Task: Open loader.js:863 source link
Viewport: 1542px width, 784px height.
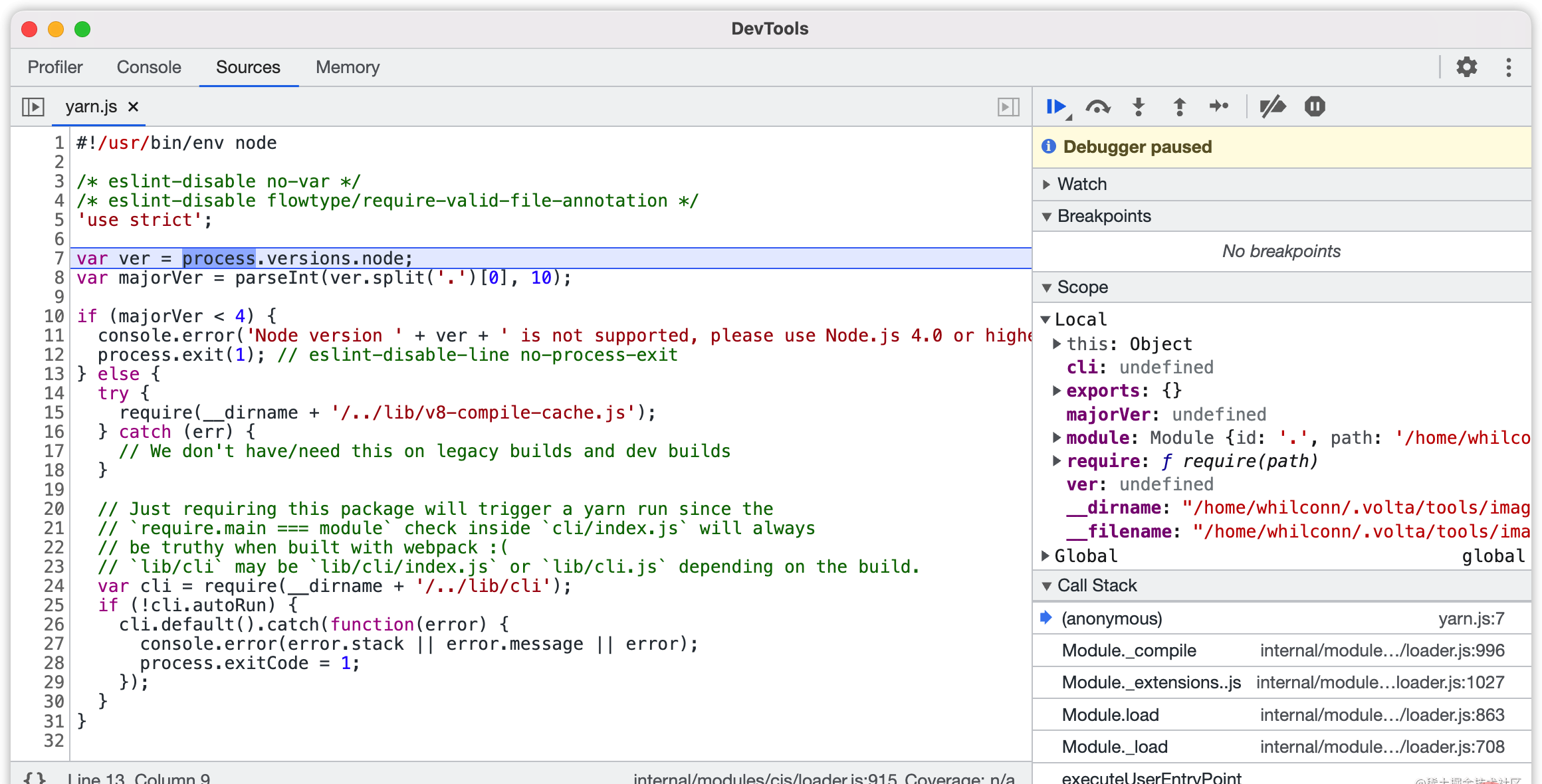Action: [x=1382, y=715]
